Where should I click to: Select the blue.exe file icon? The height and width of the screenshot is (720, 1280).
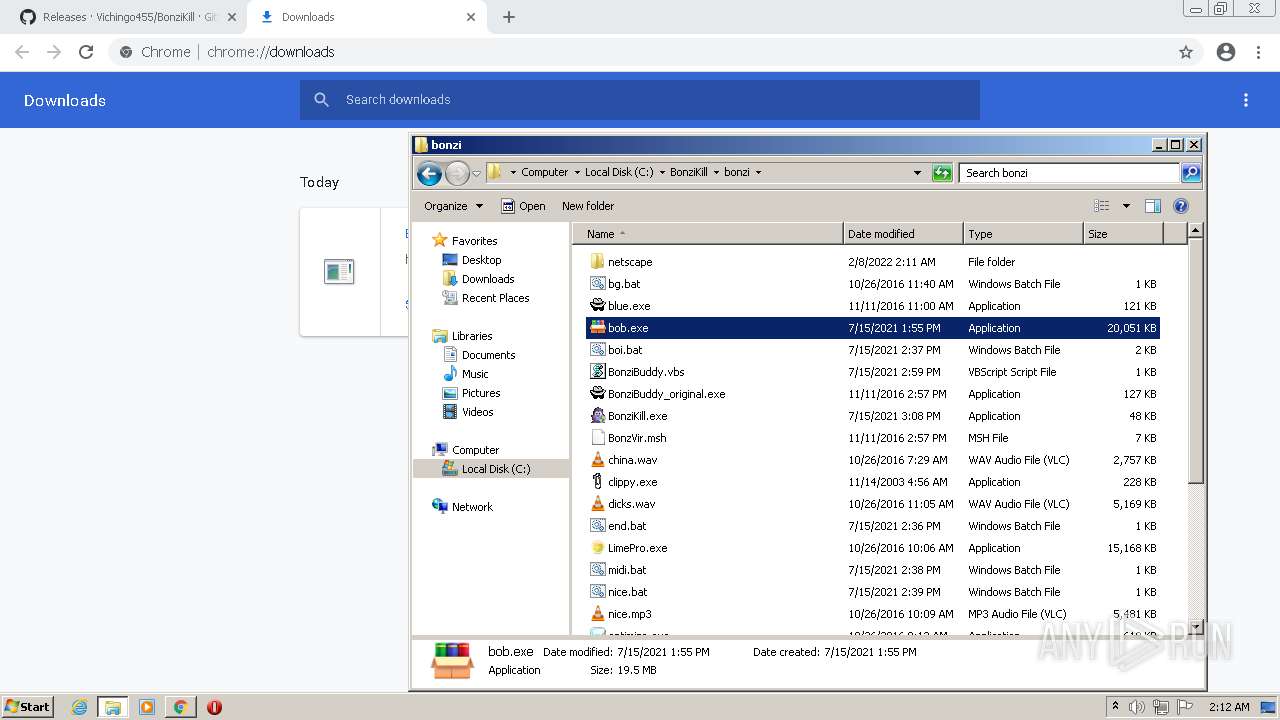597,306
